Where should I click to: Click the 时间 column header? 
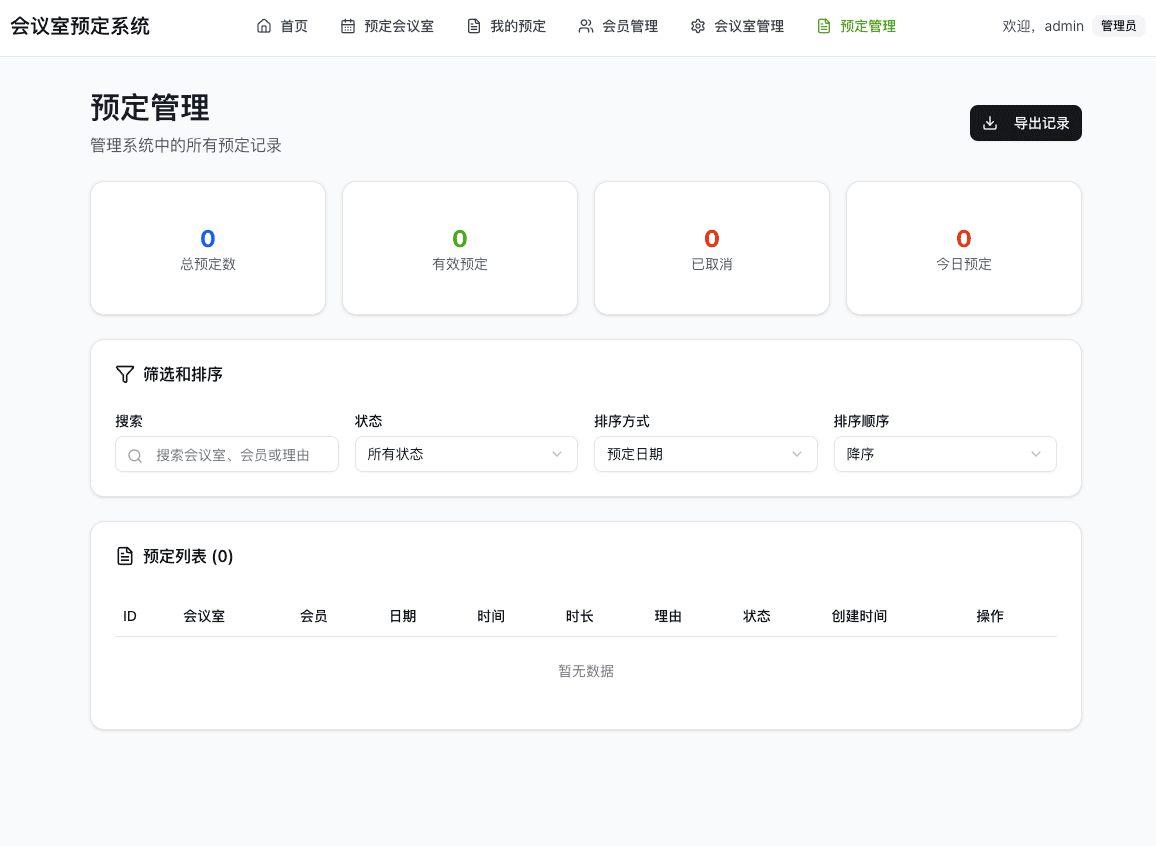coord(491,616)
